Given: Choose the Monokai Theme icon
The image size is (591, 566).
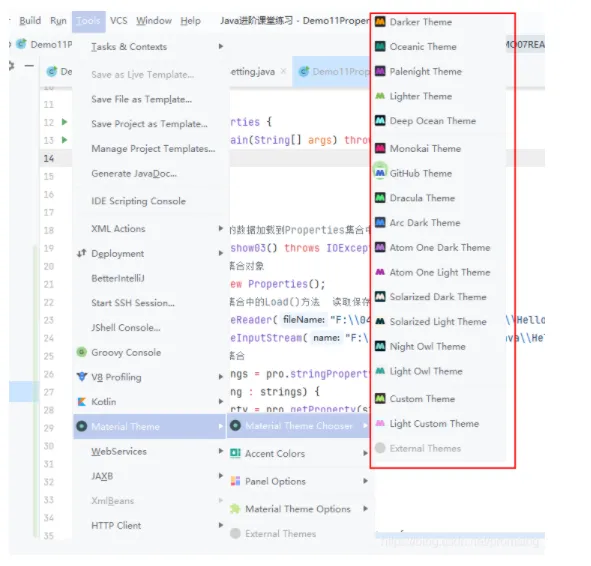Looking at the screenshot, I should pyautogui.click(x=380, y=148).
